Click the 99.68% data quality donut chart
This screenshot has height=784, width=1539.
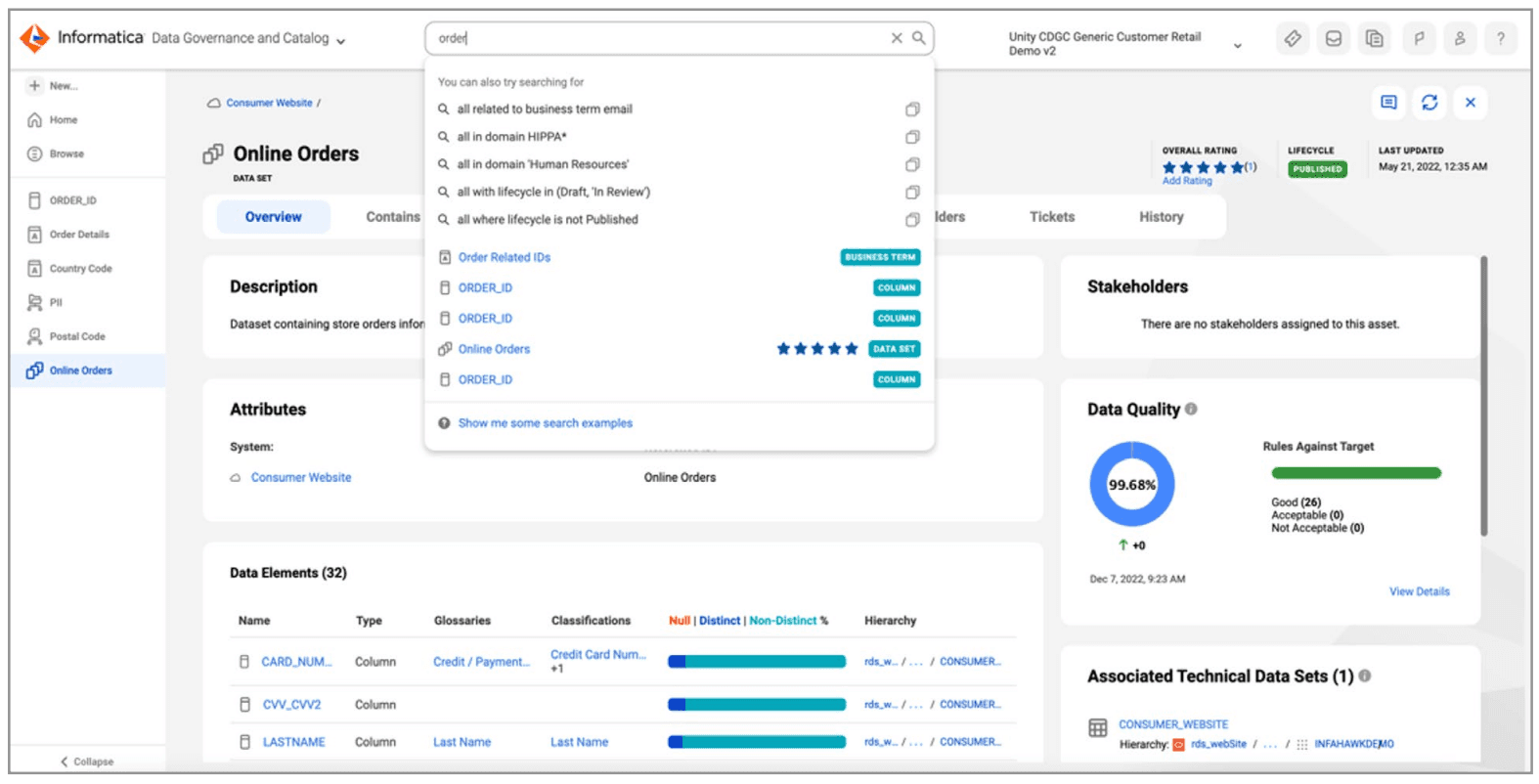pyautogui.click(x=1132, y=485)
